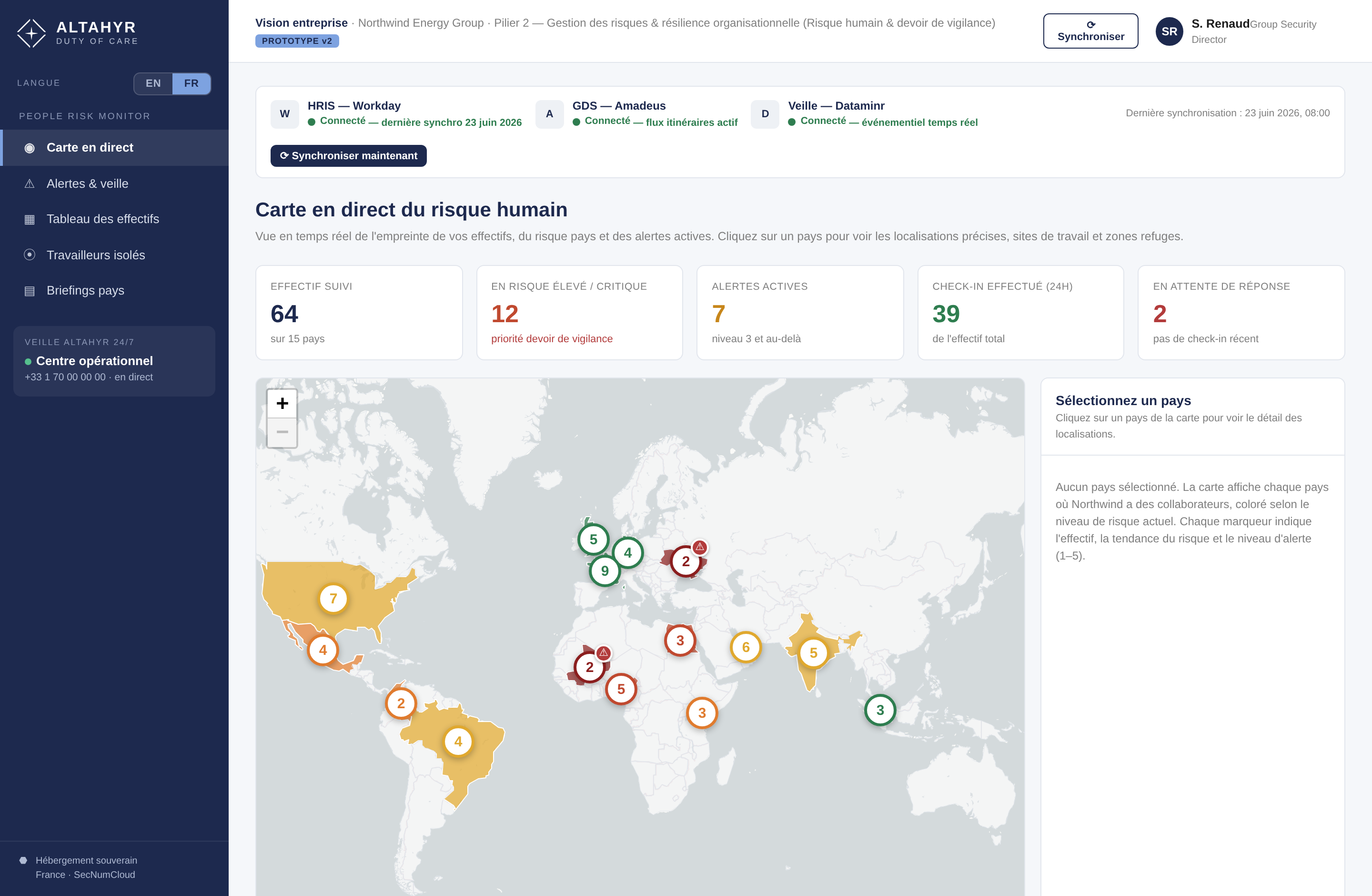
Task: Click '+33 1 70 00 00 00' phone number
Action: coord(65,377)
